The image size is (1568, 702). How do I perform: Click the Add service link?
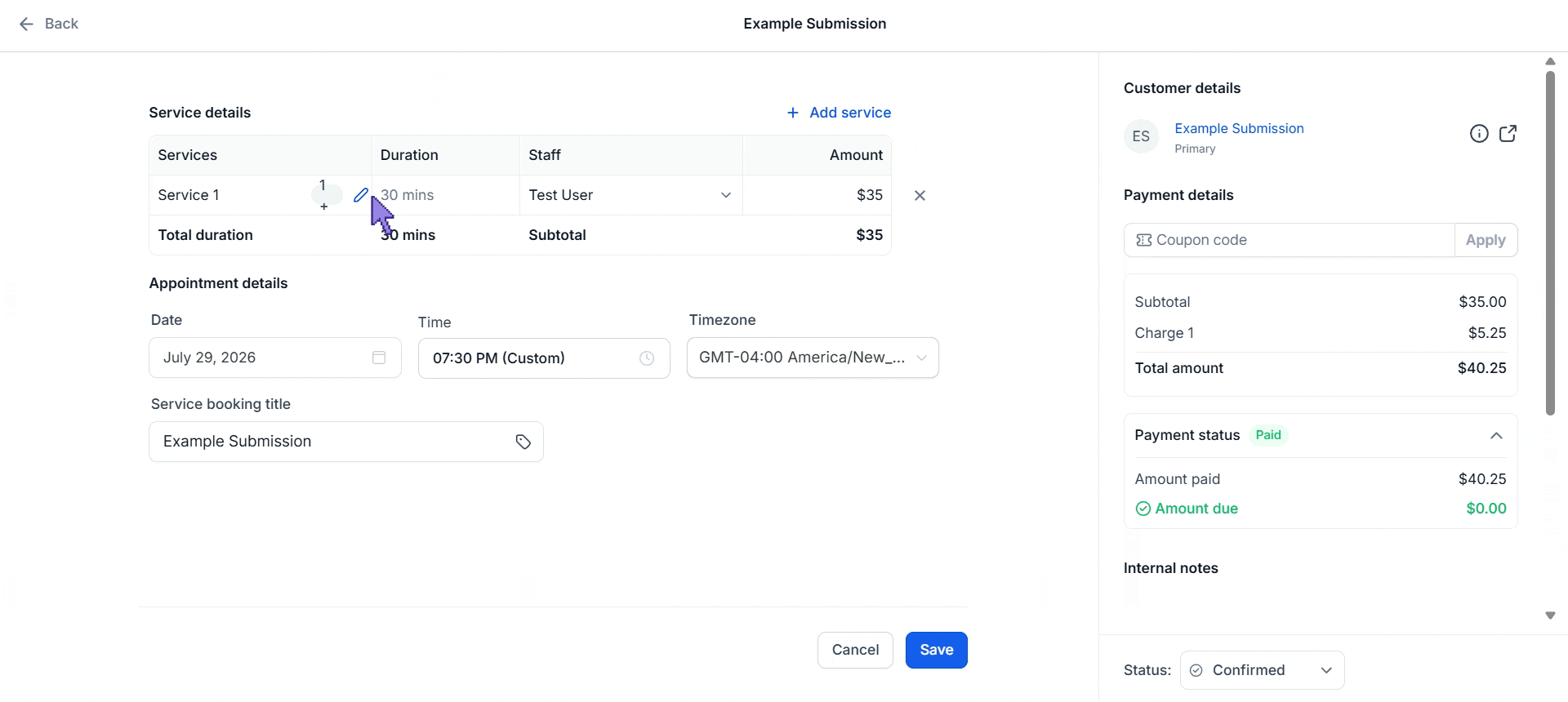(x=839, y=113)
